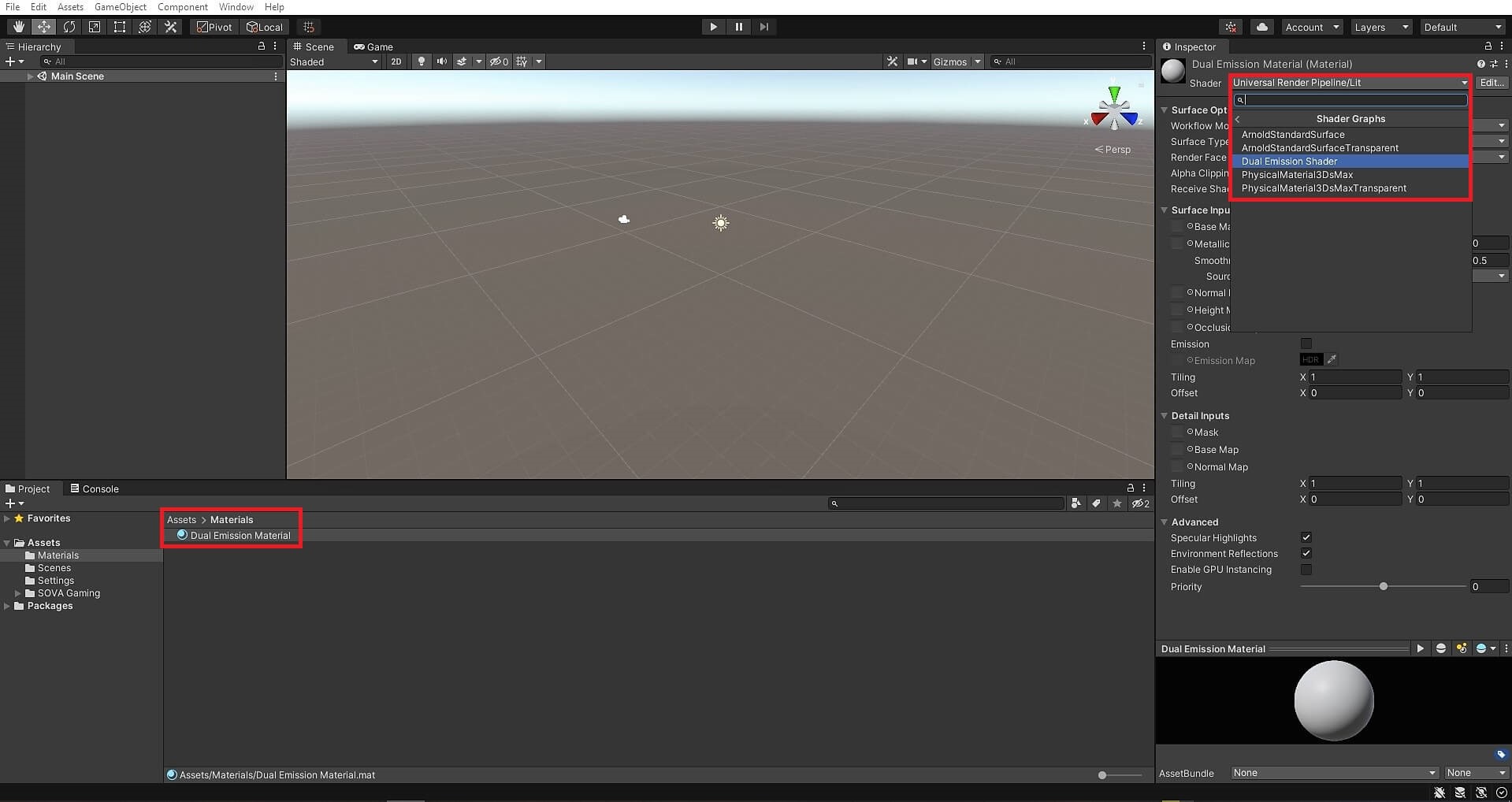This screenshot has height=802, width=1512.
Task: Click the Play button
Action: [x=713, y=27]
